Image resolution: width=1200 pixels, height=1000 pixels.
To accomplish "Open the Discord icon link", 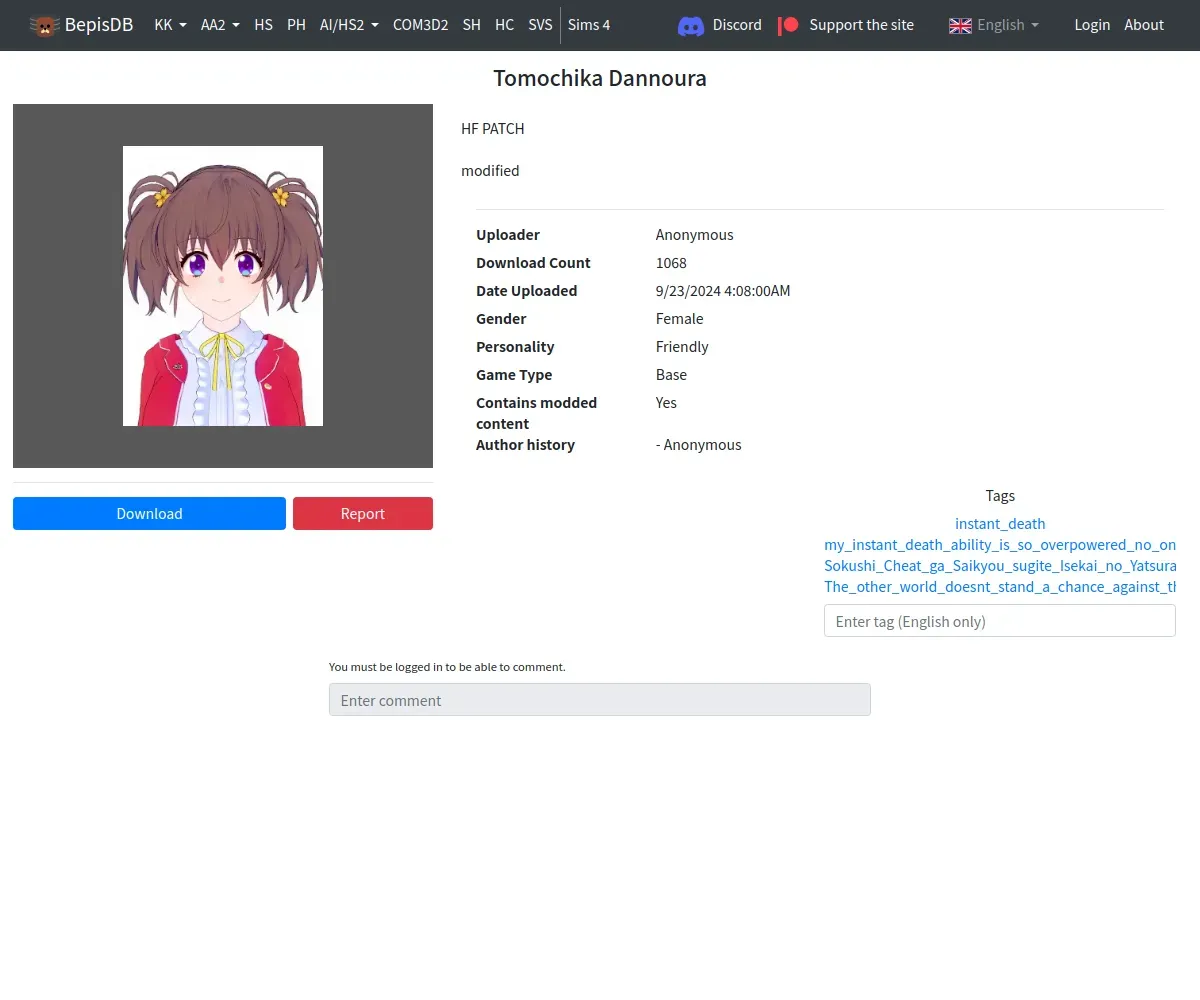I will click(691, 25).
